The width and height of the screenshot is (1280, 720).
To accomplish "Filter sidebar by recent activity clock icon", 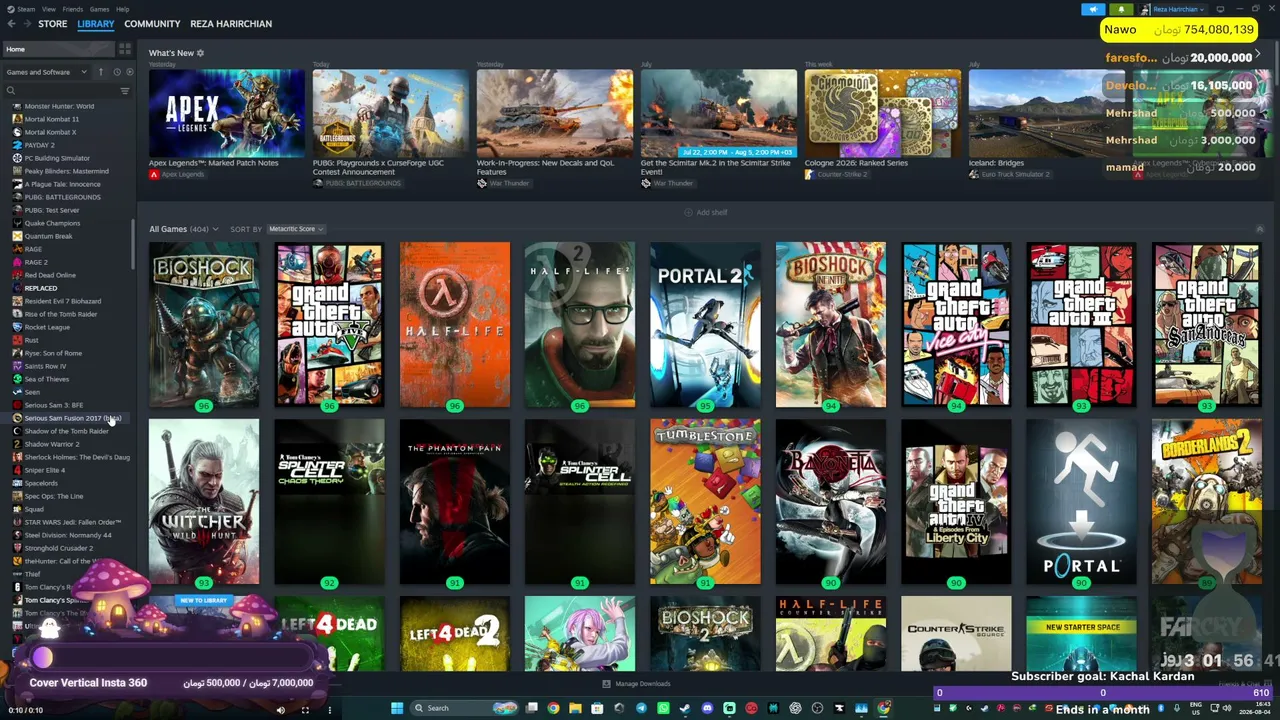I will (x=116, y=72).
